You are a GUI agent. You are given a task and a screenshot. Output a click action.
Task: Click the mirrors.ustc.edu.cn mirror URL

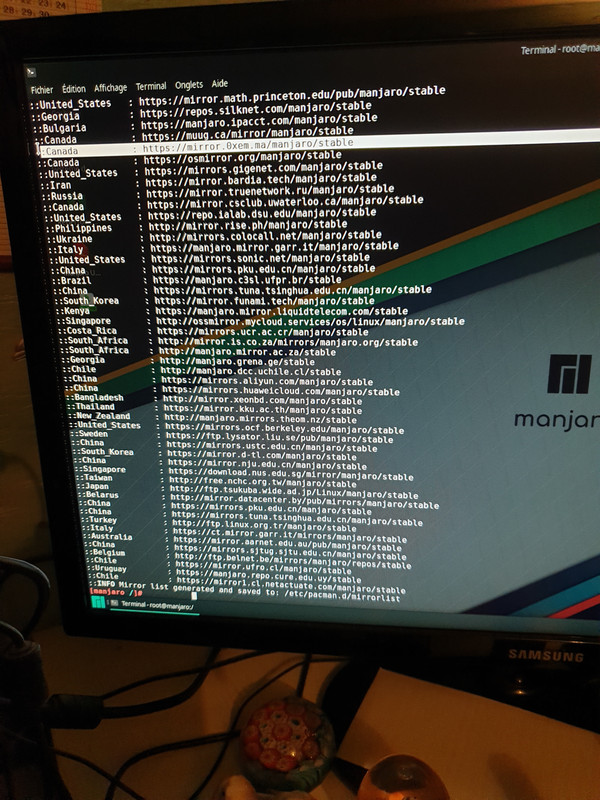(x=272, y=447)
